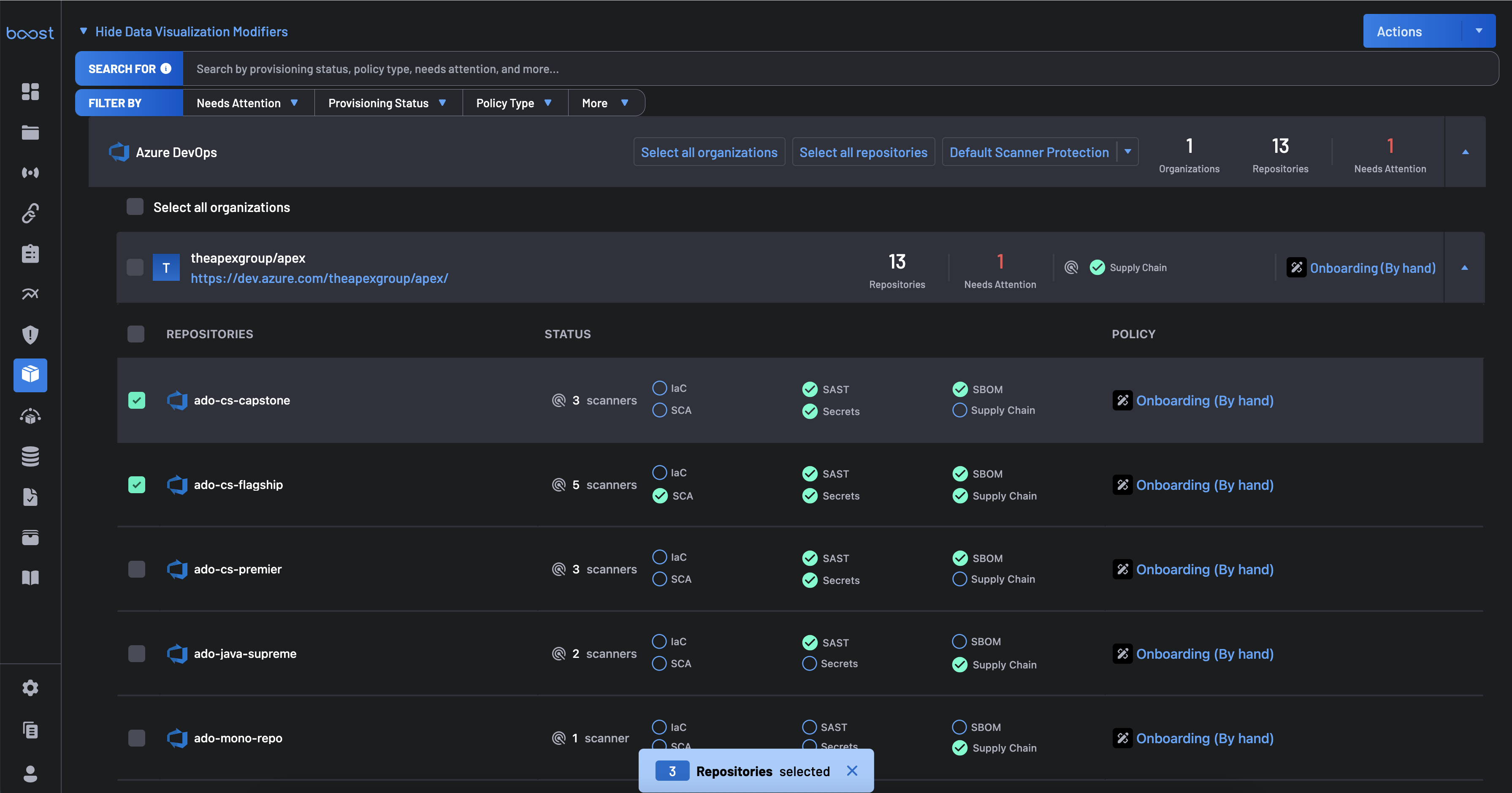Check the ado-mono-repo checkbox
This screenshot has width=1512, height=793.
(137, 738)
